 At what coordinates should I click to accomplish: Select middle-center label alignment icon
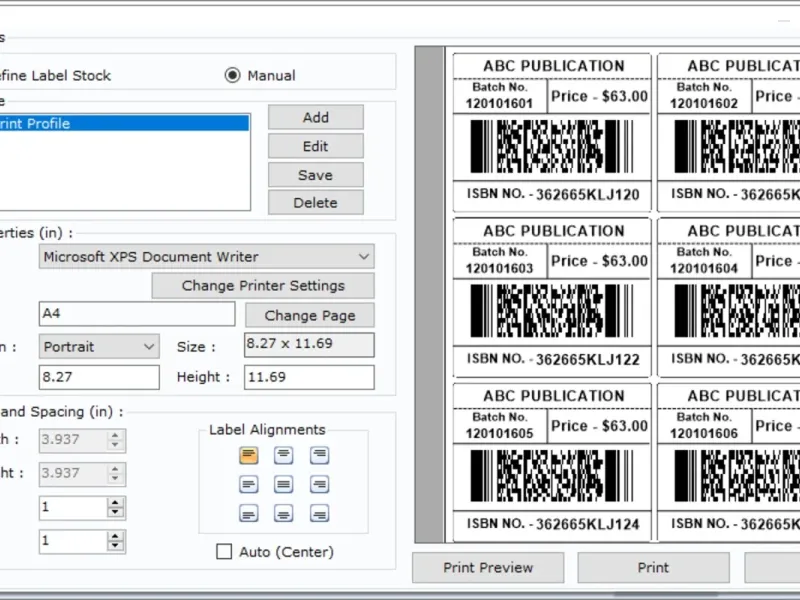point(284,484)
